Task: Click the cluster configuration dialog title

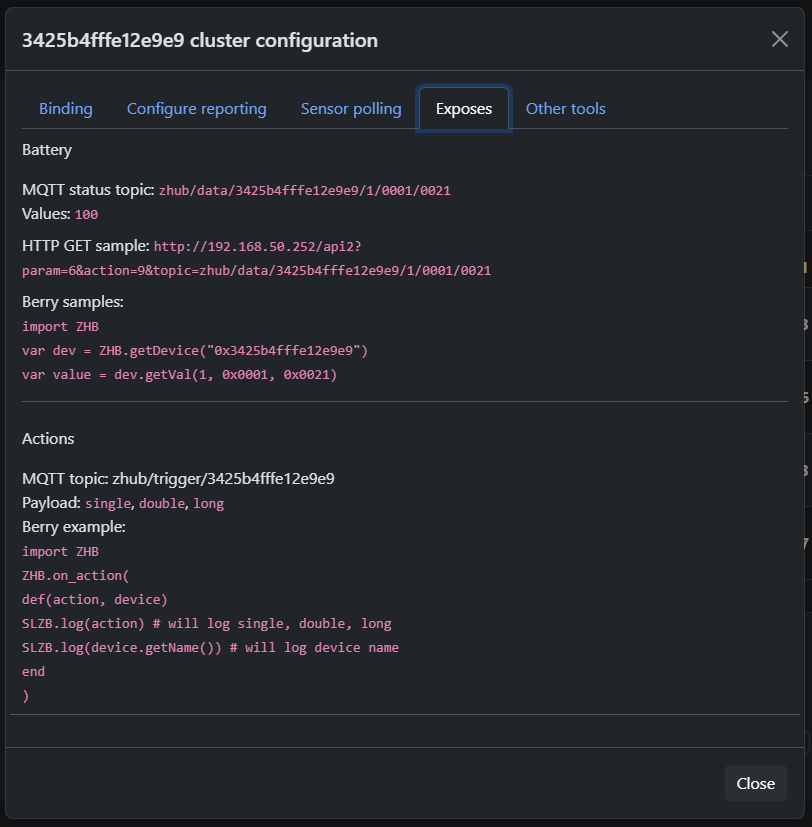Action: click(200, 41)
